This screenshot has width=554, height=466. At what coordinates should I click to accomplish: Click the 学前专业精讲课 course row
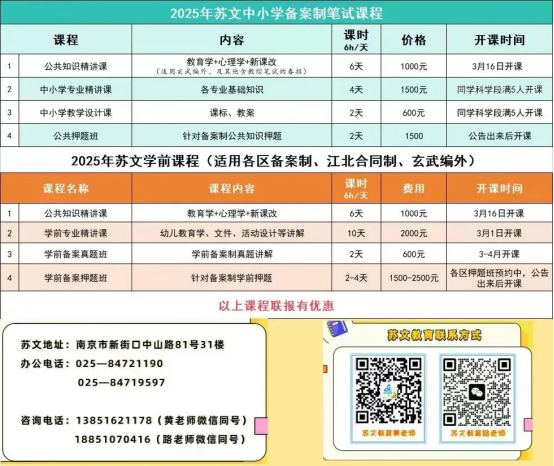(x=277, y=233)
